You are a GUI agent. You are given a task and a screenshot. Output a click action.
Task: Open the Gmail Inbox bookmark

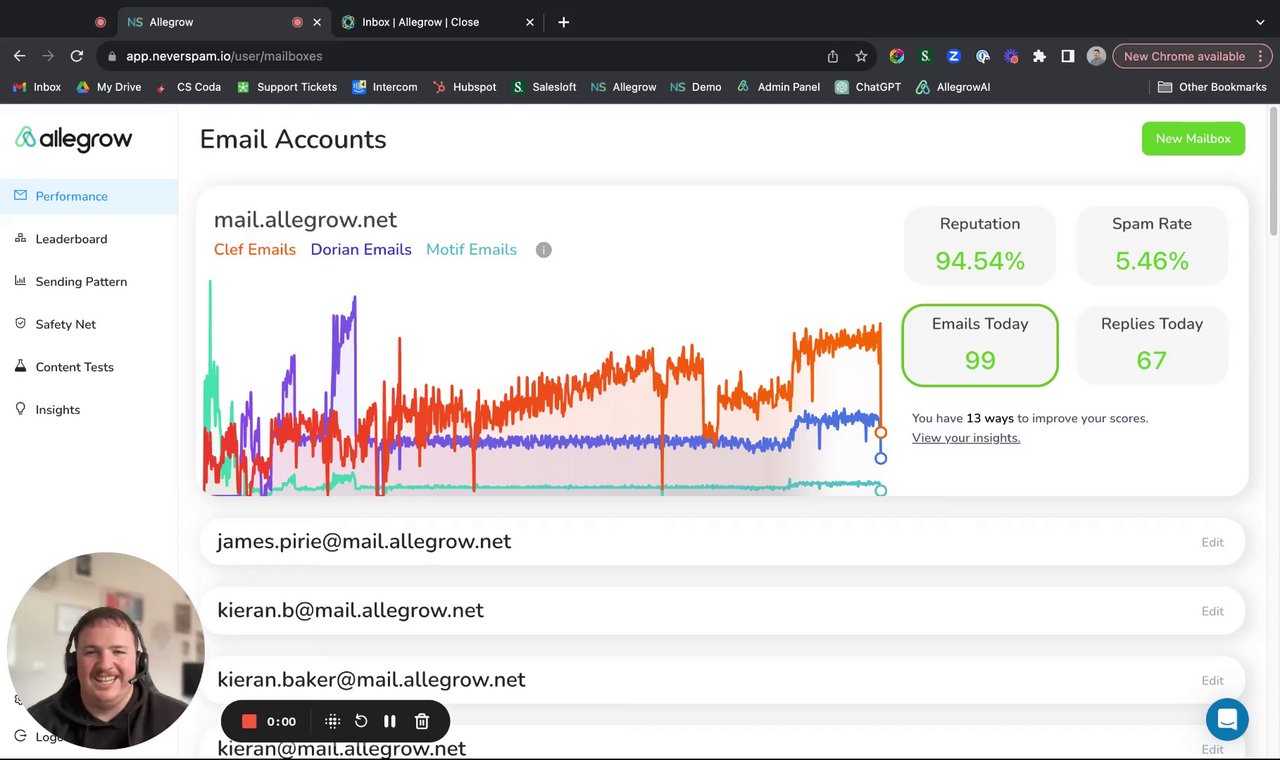37,87
